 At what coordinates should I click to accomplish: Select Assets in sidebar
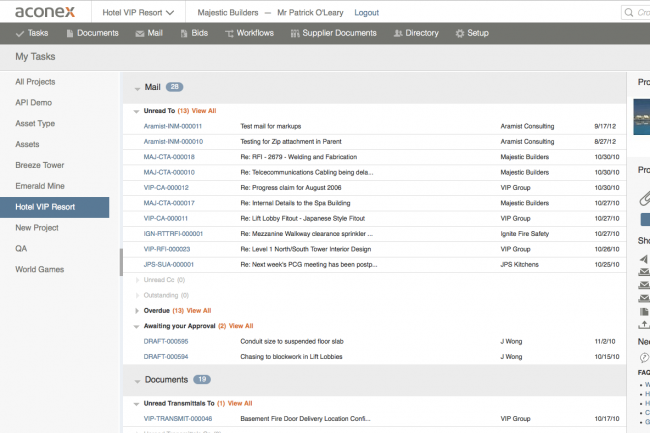(x=27, y=145)
